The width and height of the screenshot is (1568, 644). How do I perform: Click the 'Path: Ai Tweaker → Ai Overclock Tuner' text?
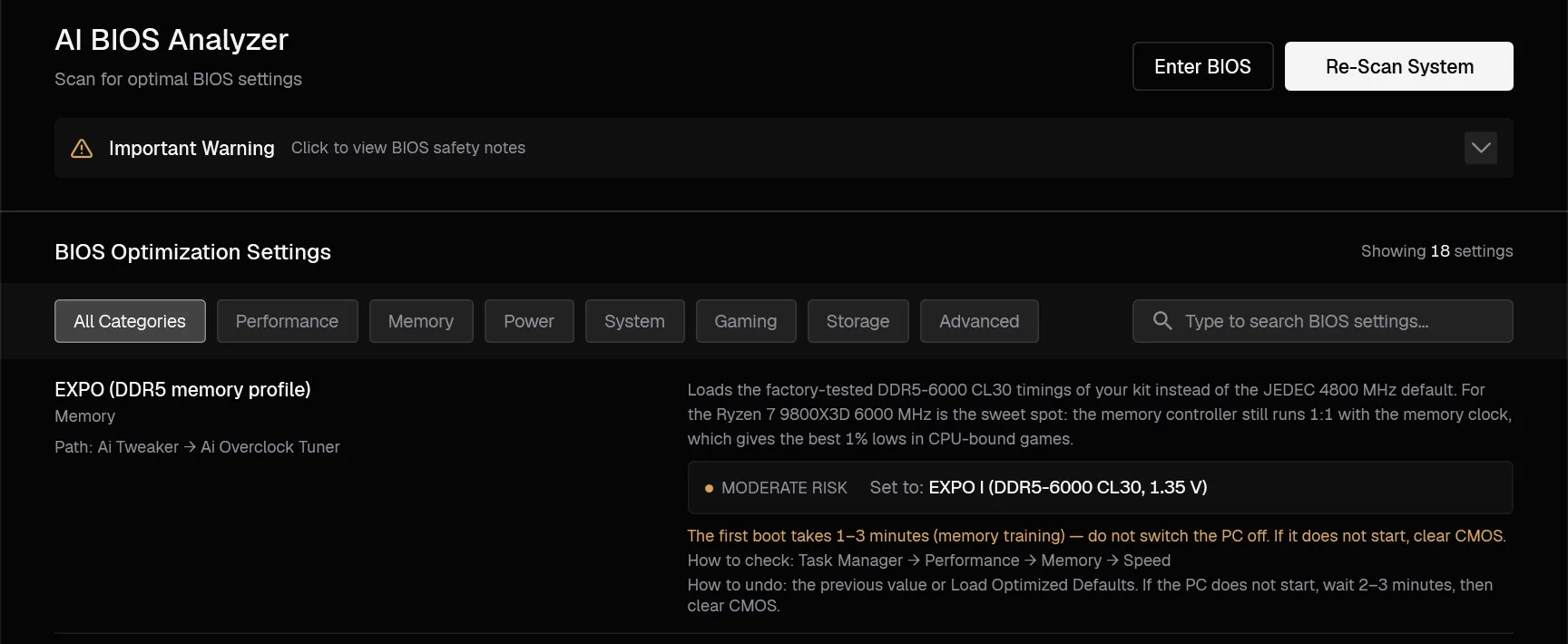click(x=197, y=446)
